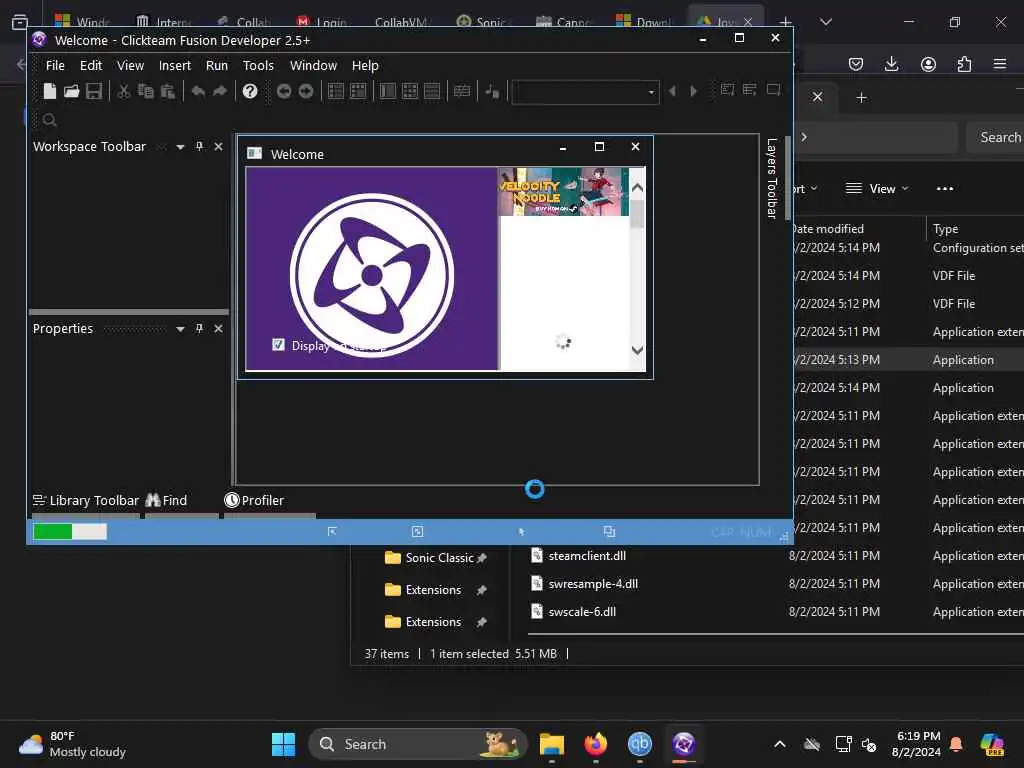Click address bar chevron in File Explorer
The width and height of the screenshot is (1024, 768).
click(804, 137)
